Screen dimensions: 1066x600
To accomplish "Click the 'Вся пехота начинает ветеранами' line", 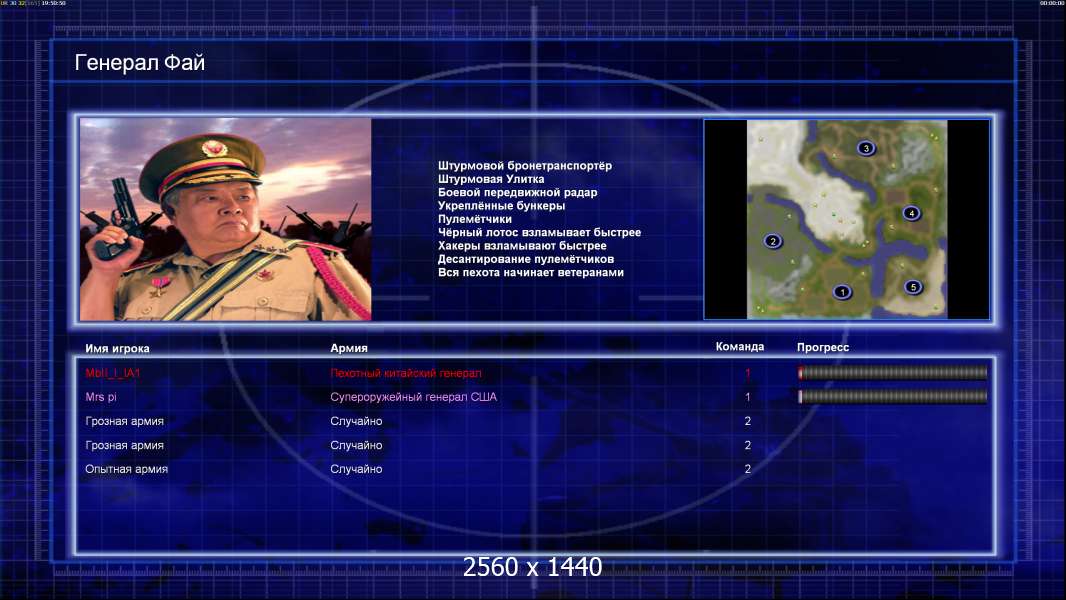I will (531, 272).
